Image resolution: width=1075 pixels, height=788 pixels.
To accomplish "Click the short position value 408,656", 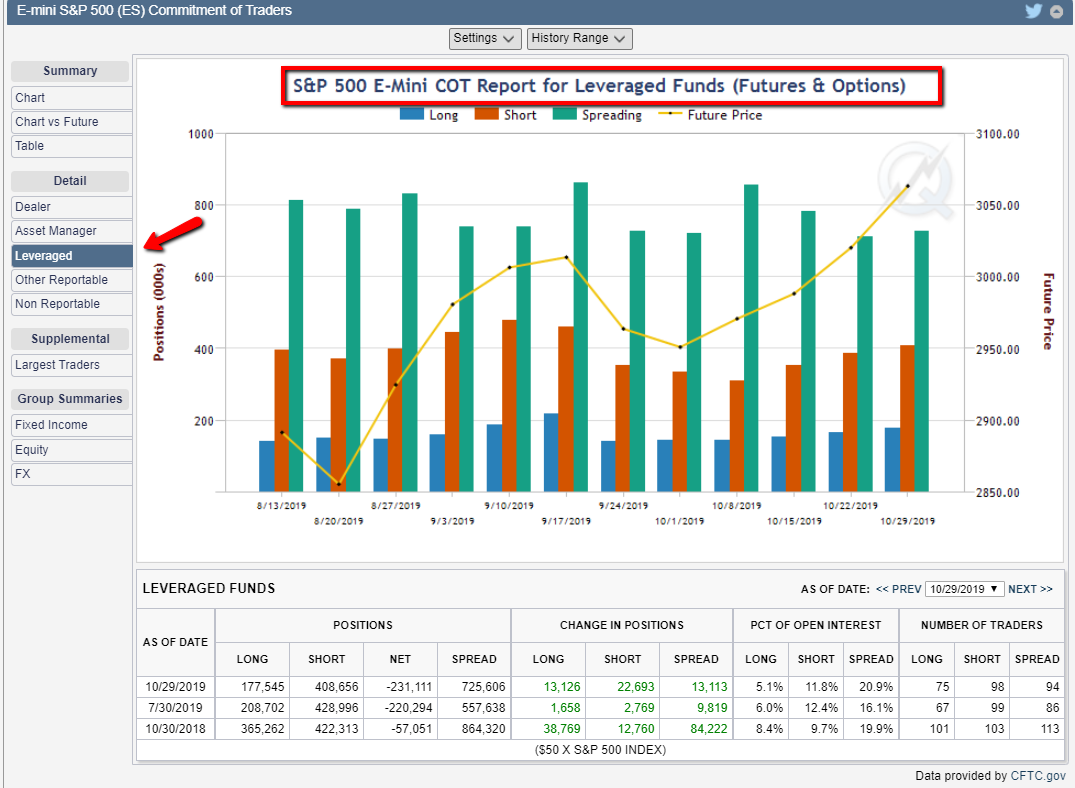I will (x=336, y=686).
